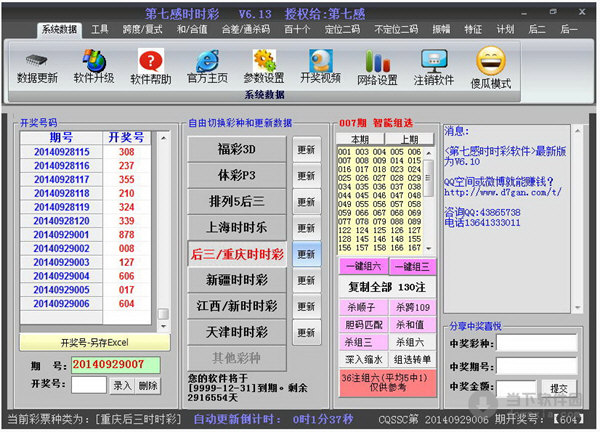The height and width of the screenshot is (432, 600).
Task: Click the 组选转单 button
Action: click(412, 359)
